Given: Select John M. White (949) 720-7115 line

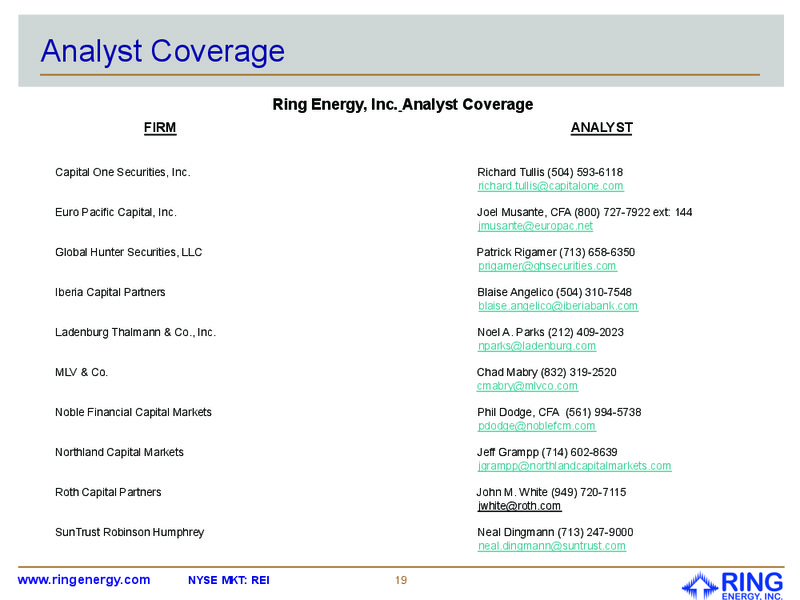Looking at the screenshot, I should pyautogui.click(x=551, y=492).
